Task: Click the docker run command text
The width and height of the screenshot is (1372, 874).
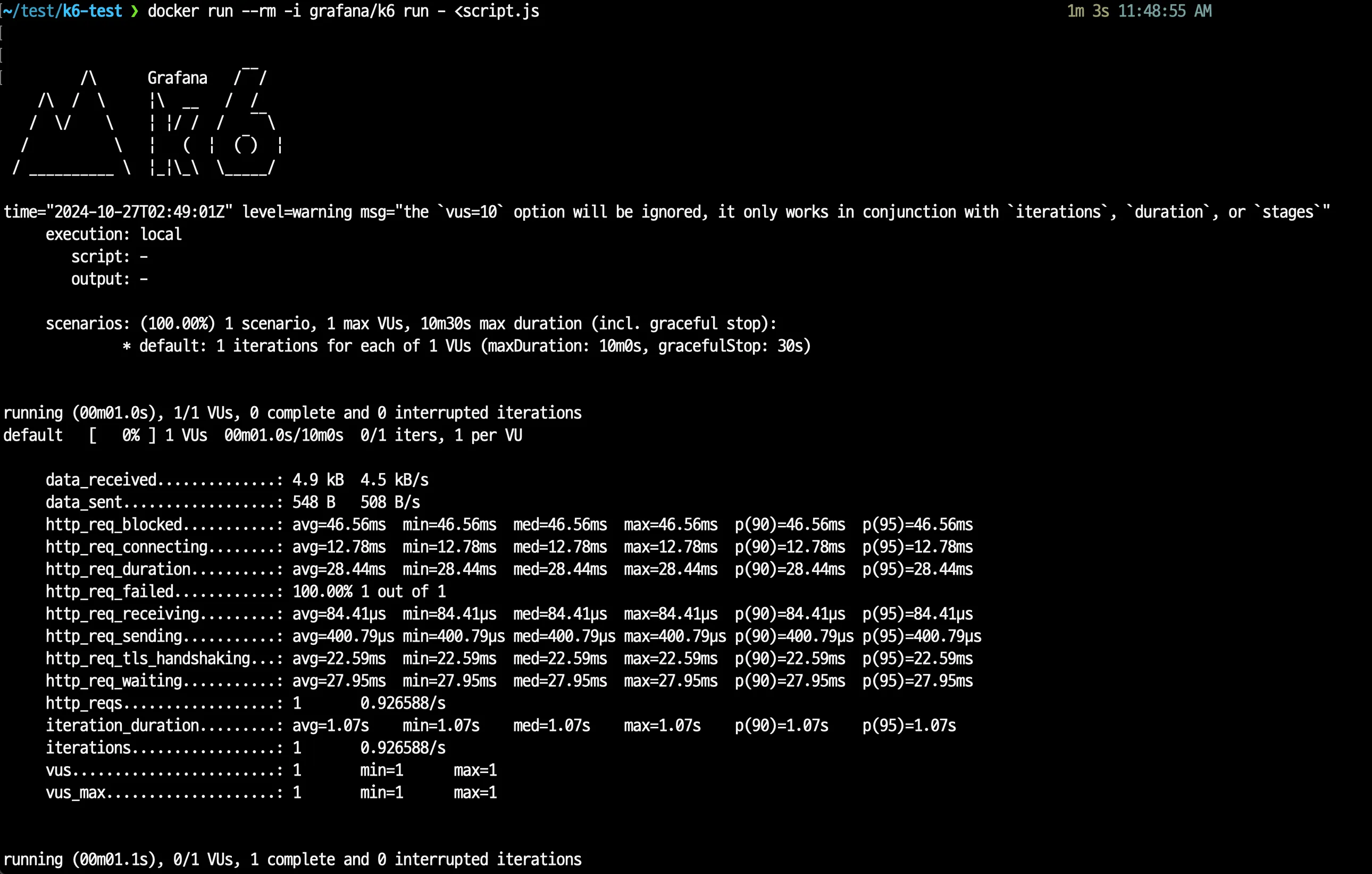Action: click(343, 11)
